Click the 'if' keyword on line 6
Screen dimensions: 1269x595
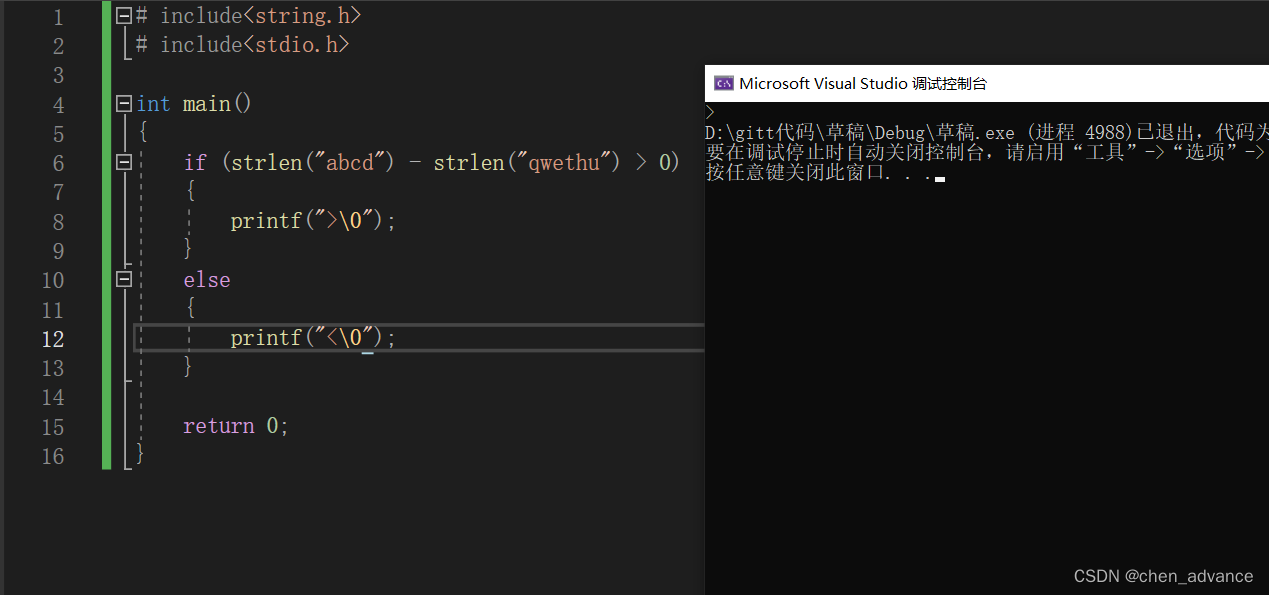[x=195, y=162]
